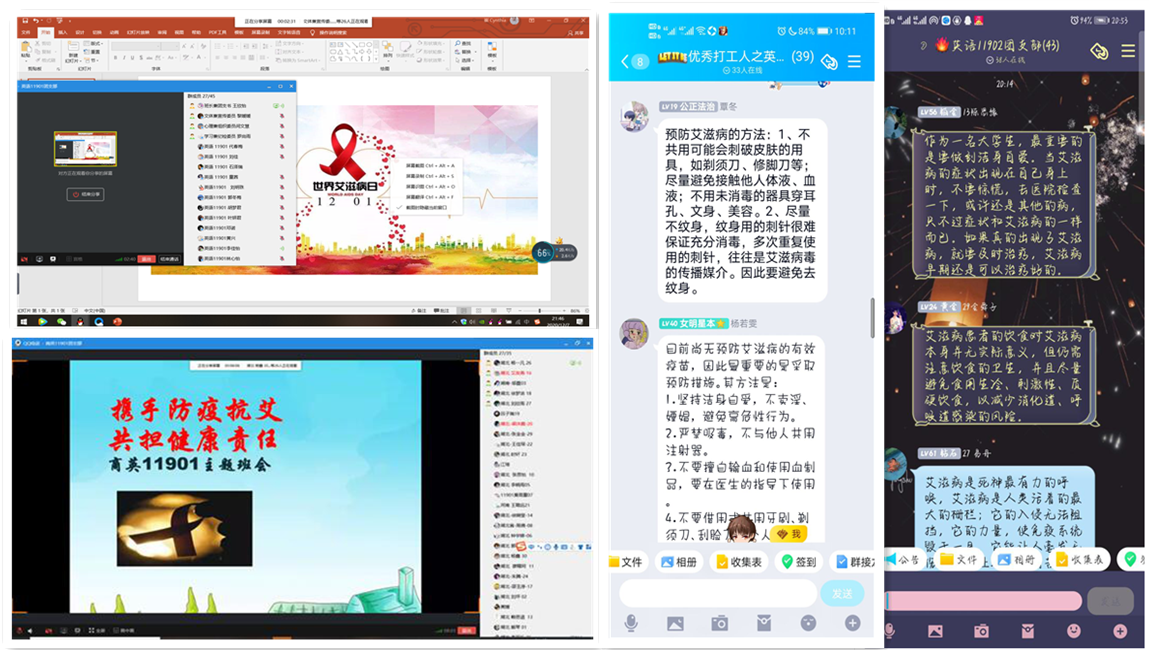Open the menu icon in the 优秀打工人 chat header
The image size is (1150, 650).
coord(854,61)
